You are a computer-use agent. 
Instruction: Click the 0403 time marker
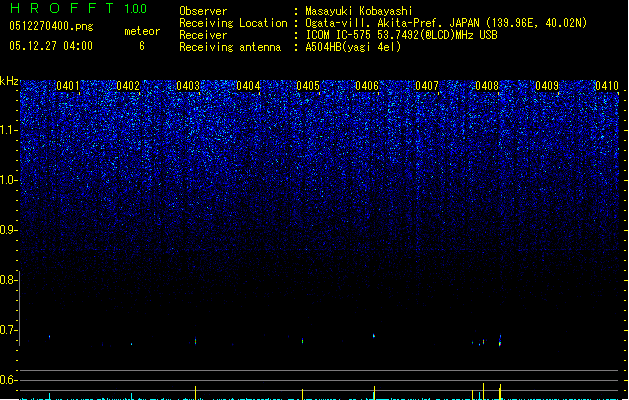188,86
